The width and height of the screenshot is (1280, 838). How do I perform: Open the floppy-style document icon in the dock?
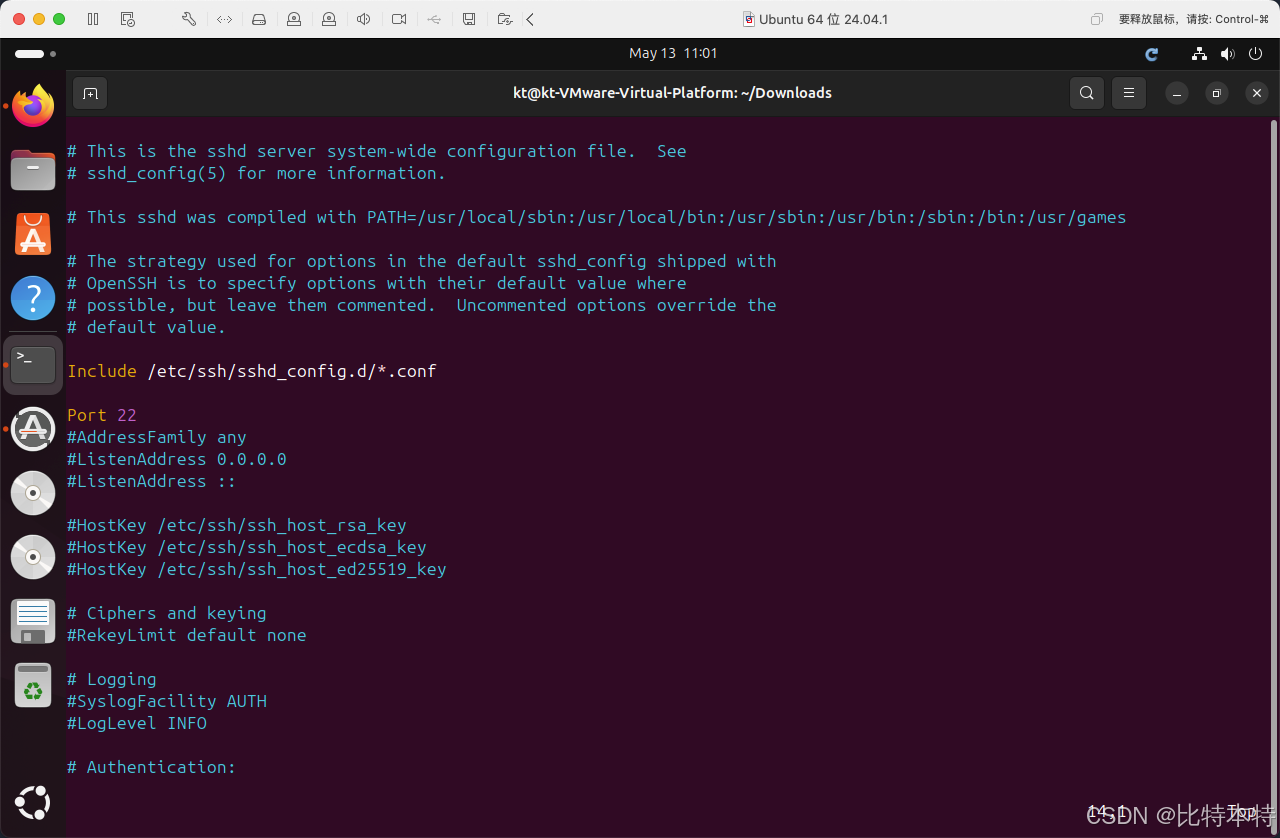point(33,621)
